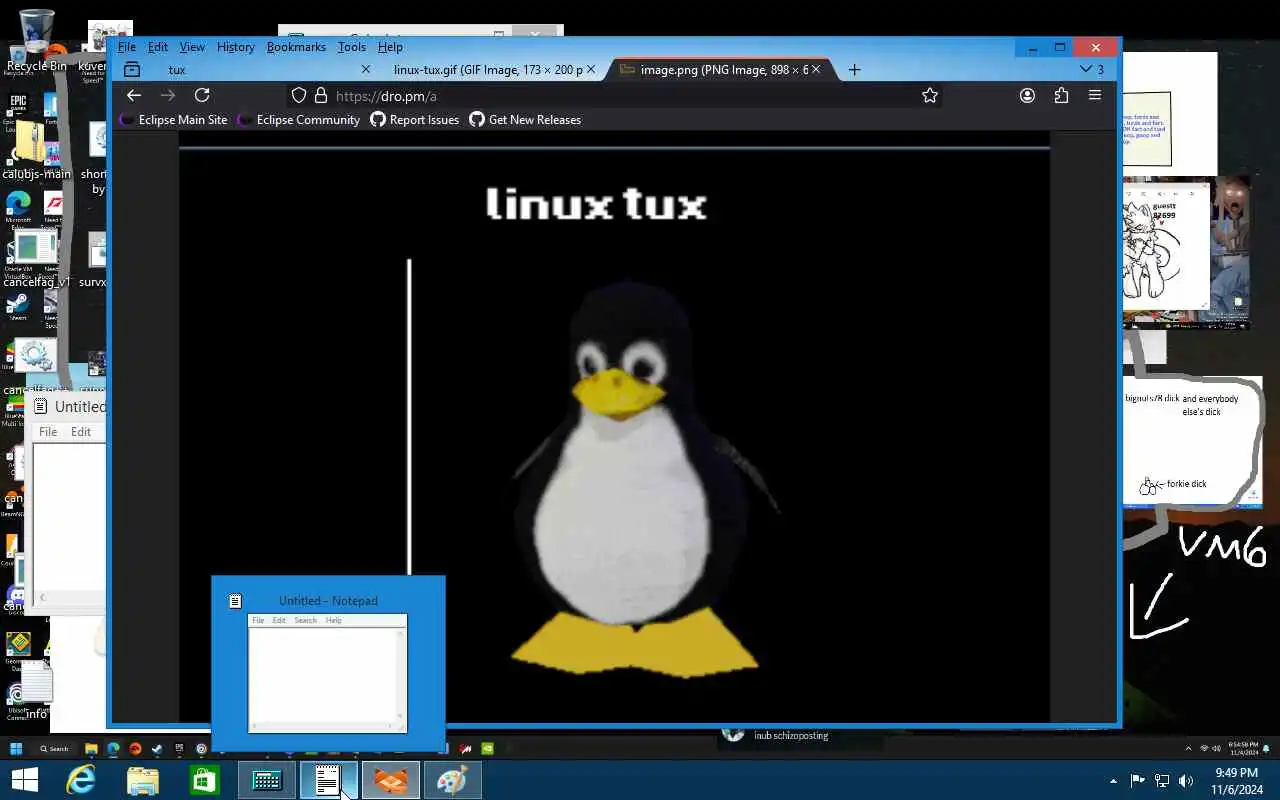Open the Recycle Bin desktop icon

point(36,41)
